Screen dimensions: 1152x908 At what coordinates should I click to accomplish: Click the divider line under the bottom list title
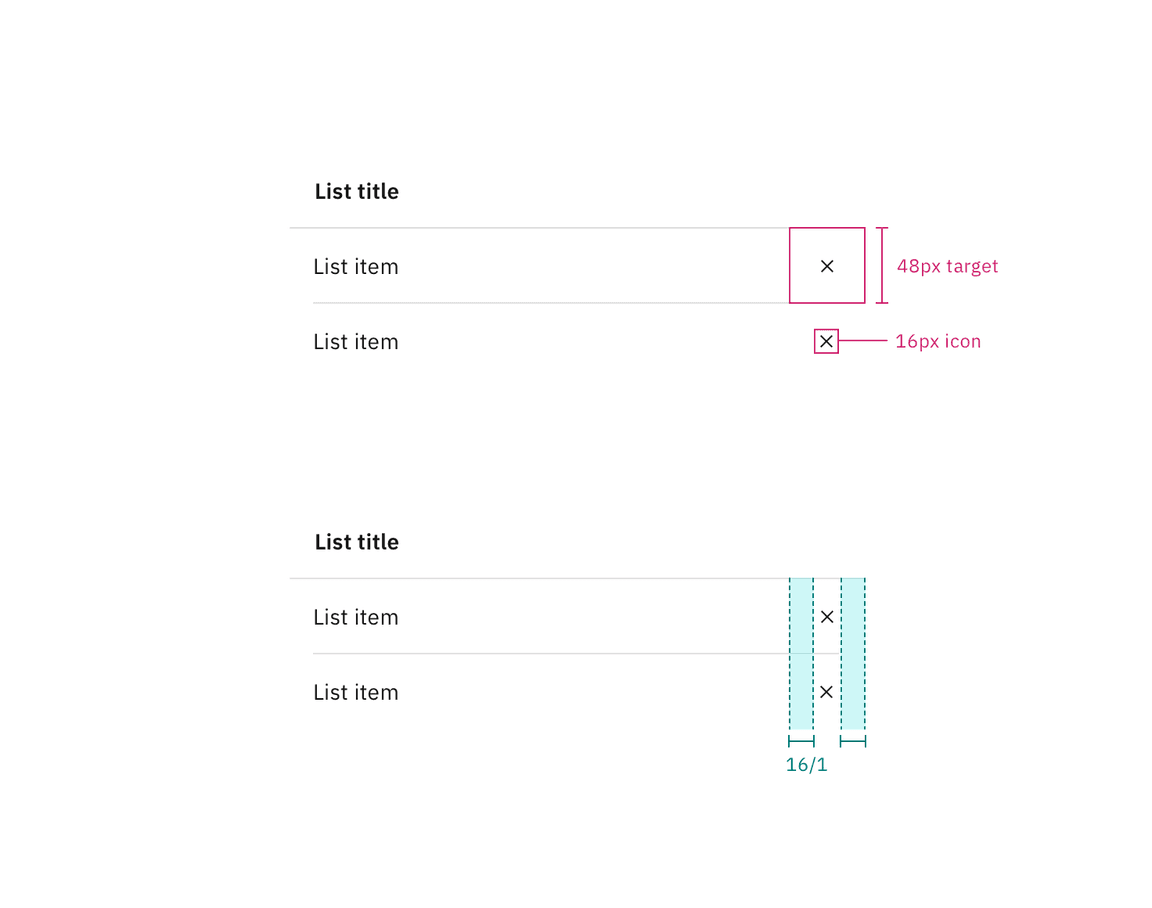(x=540, y=578)
